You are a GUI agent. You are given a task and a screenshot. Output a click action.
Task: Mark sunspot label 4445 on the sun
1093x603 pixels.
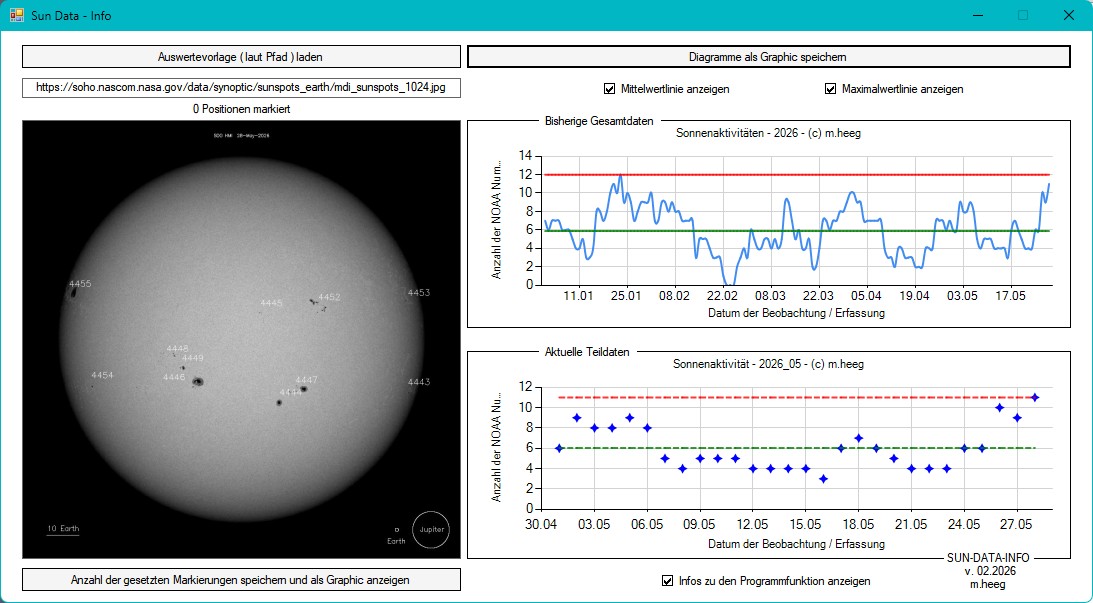click(x=271, y=303)
